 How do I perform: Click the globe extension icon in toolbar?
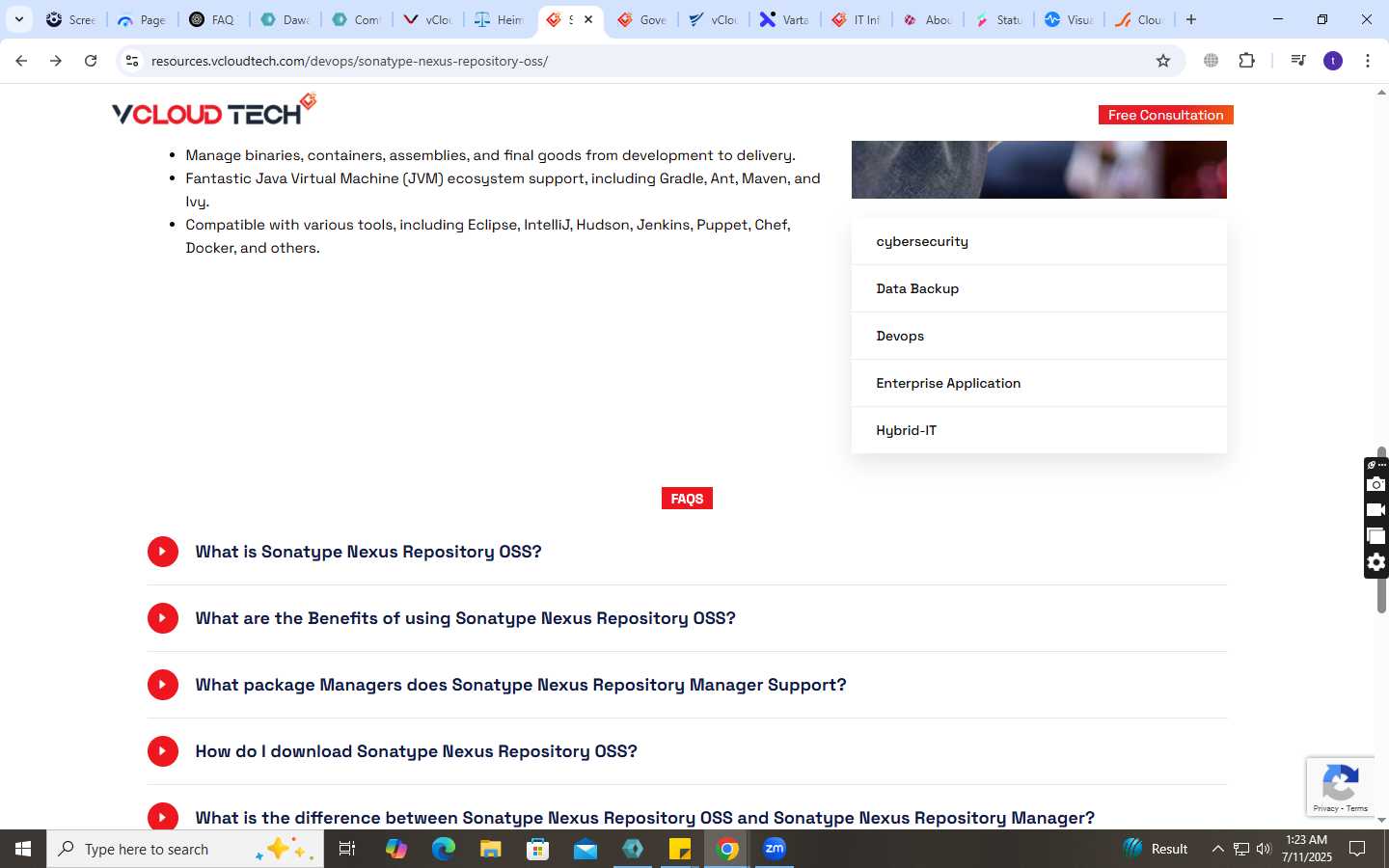click(1212, 61)
